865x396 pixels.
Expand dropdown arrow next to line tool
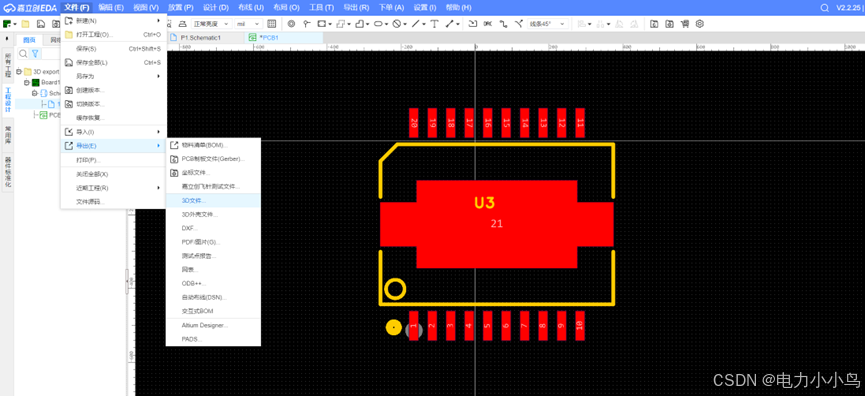coord(424,24)
